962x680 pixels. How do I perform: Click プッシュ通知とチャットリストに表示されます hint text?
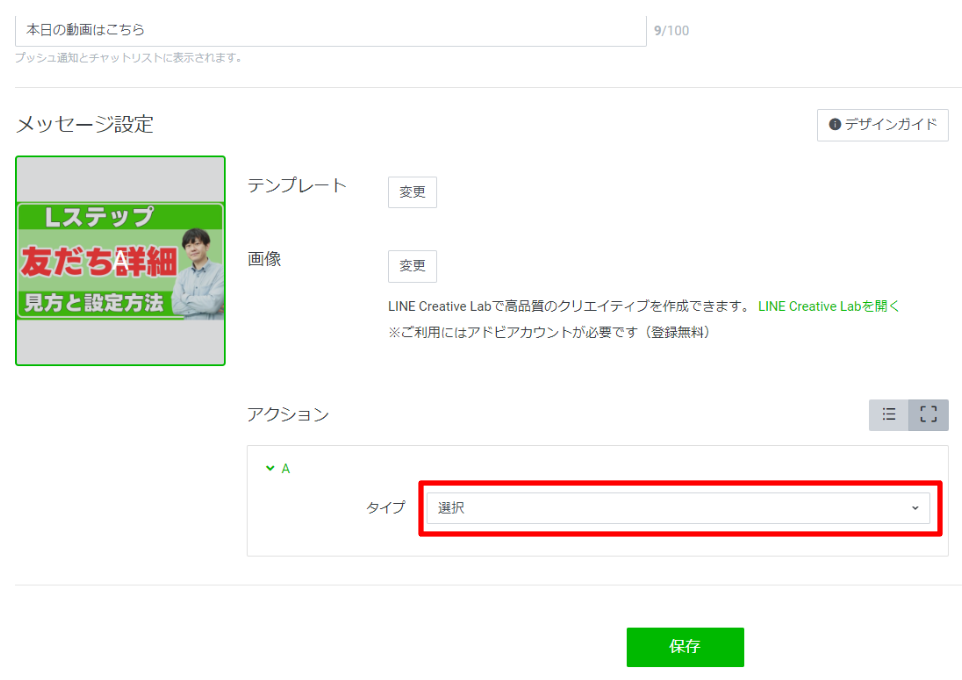click(x=128, y=58)
